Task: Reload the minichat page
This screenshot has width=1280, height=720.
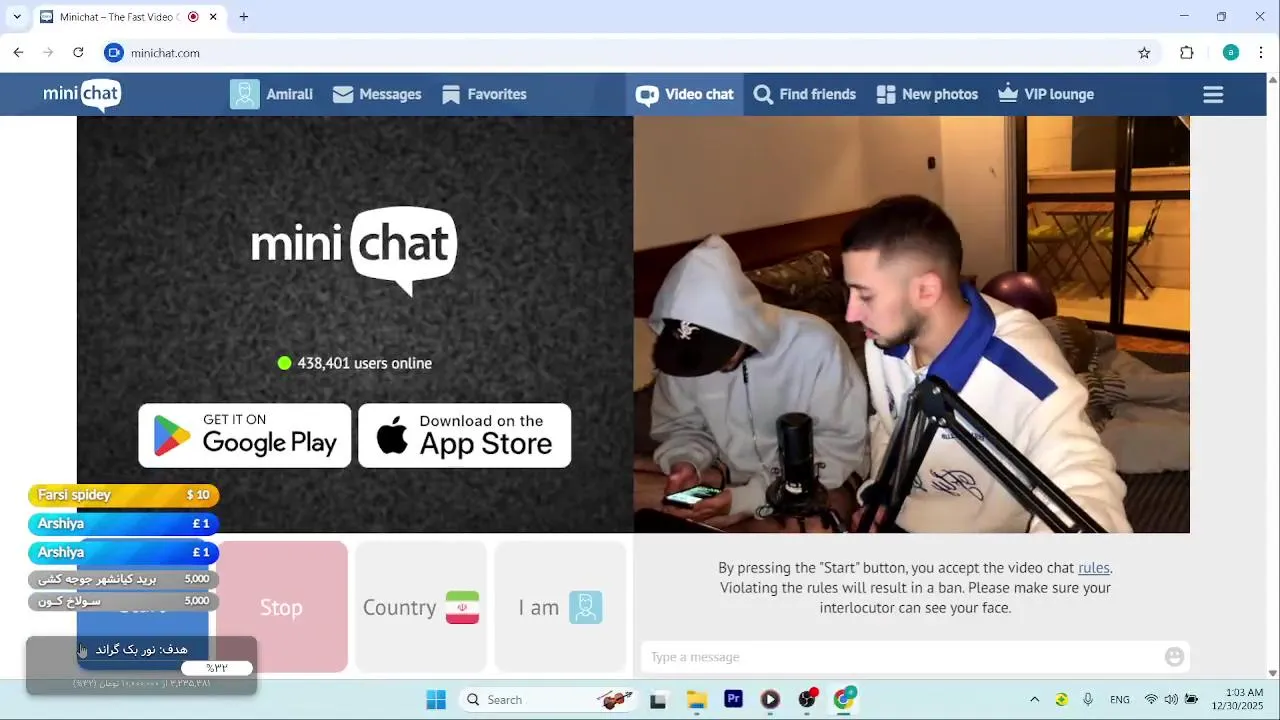Action: point(78,53)
